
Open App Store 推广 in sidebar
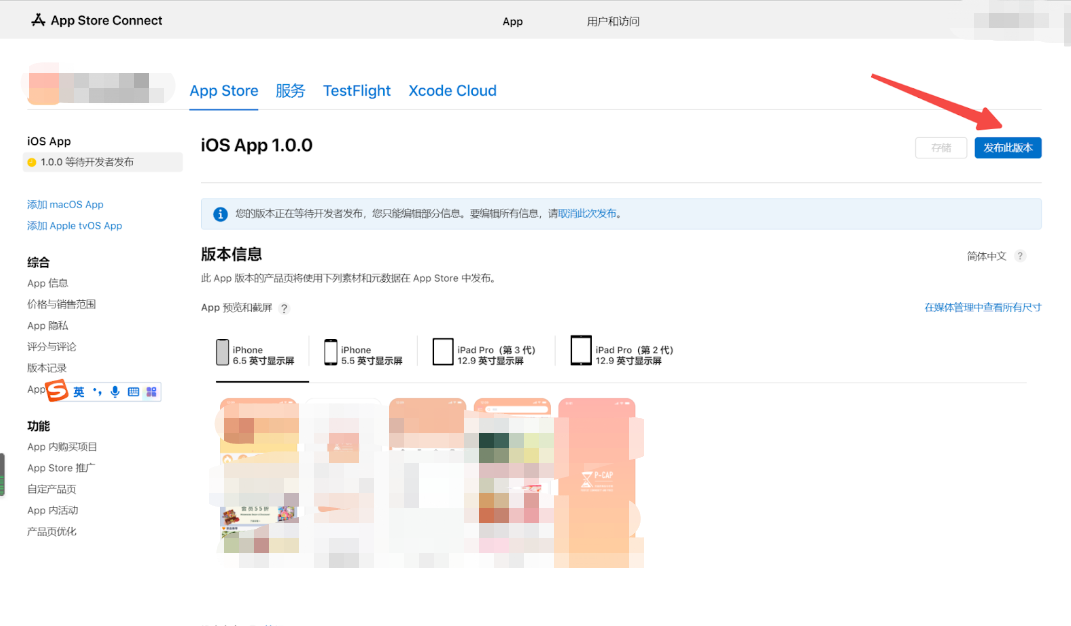coord(61,468)
